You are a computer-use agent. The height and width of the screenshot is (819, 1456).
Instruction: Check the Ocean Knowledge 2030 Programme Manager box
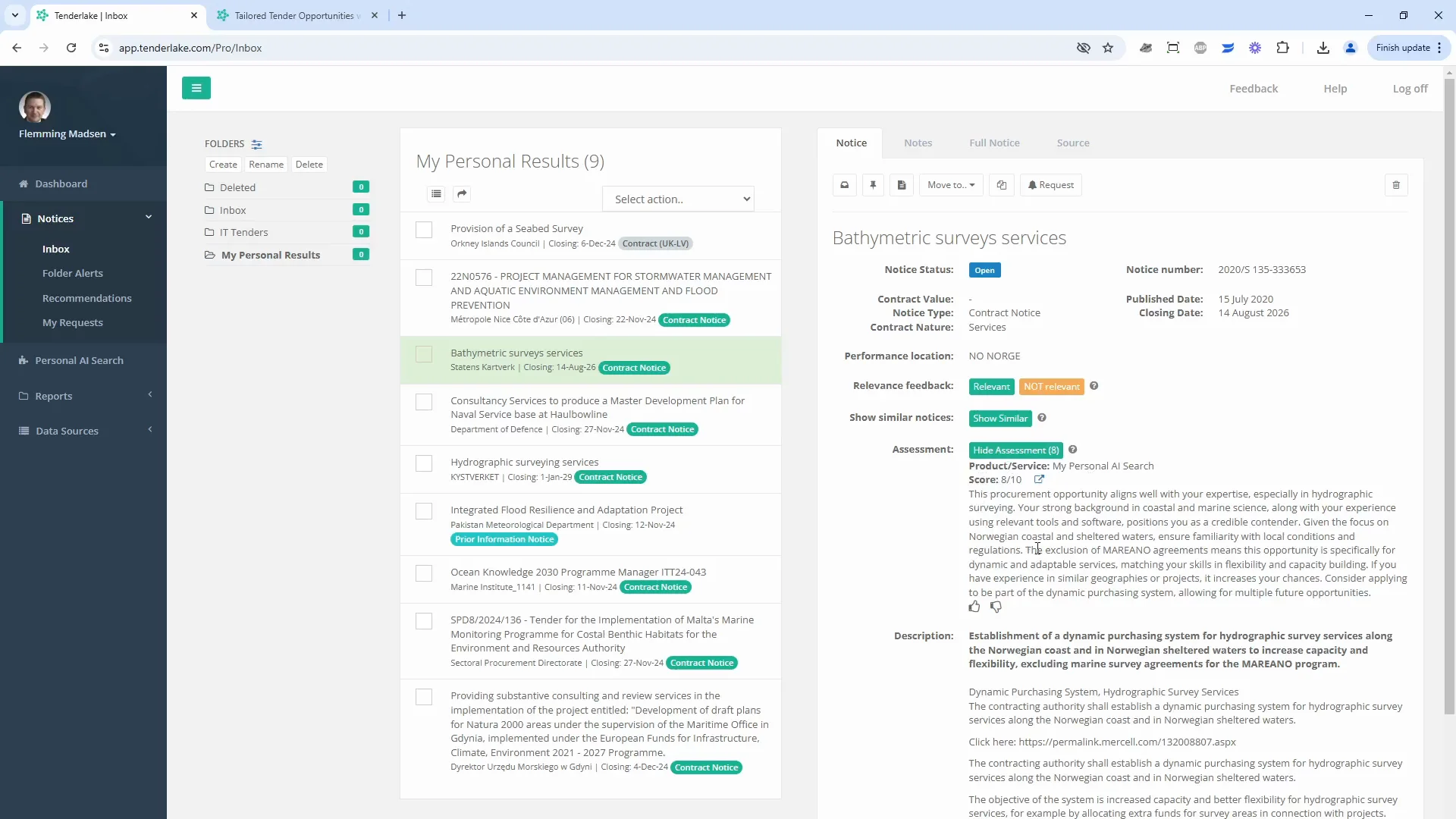click(424, 573)
